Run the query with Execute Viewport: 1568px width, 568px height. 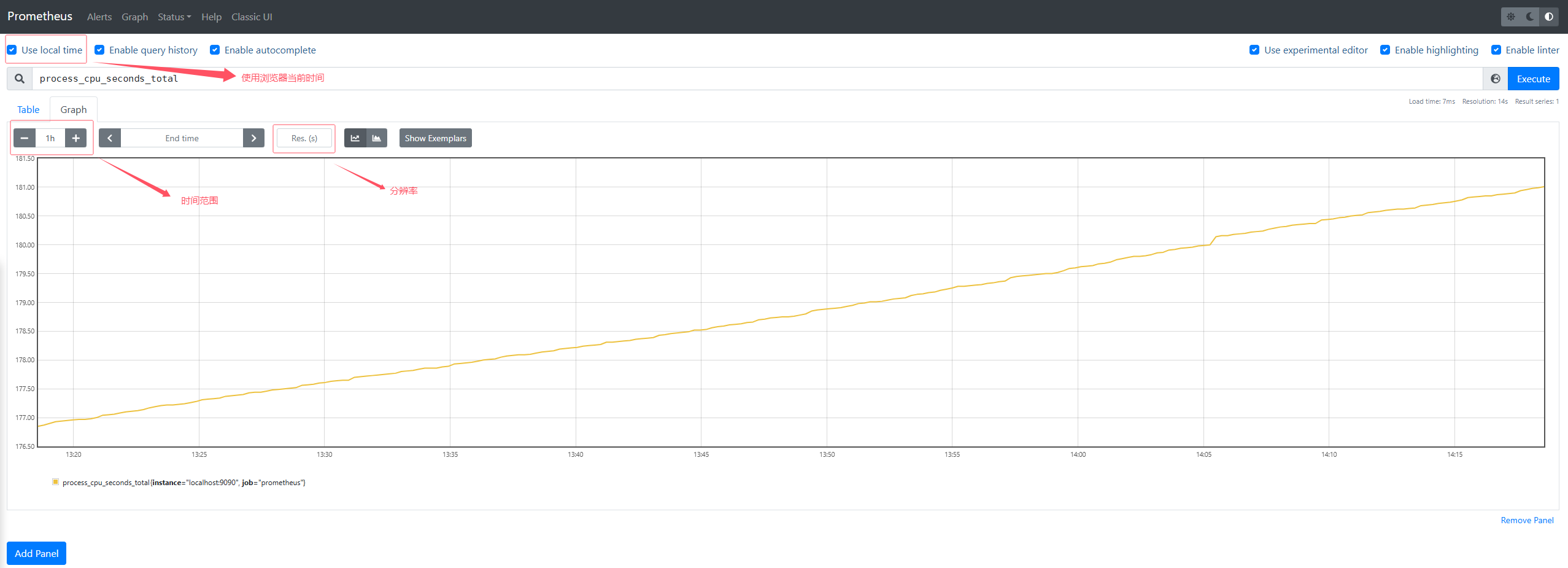(x=1533, y=79)
